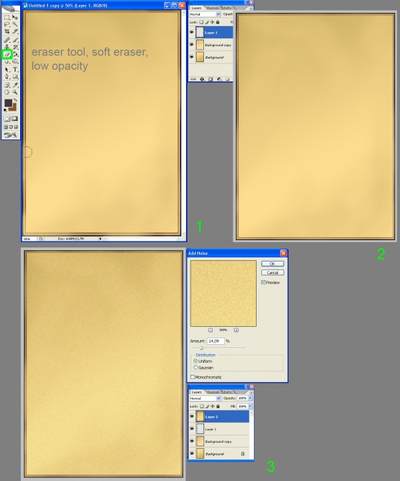Choose the Zoom tool in toolbox
400x481 pixels.
15,92
